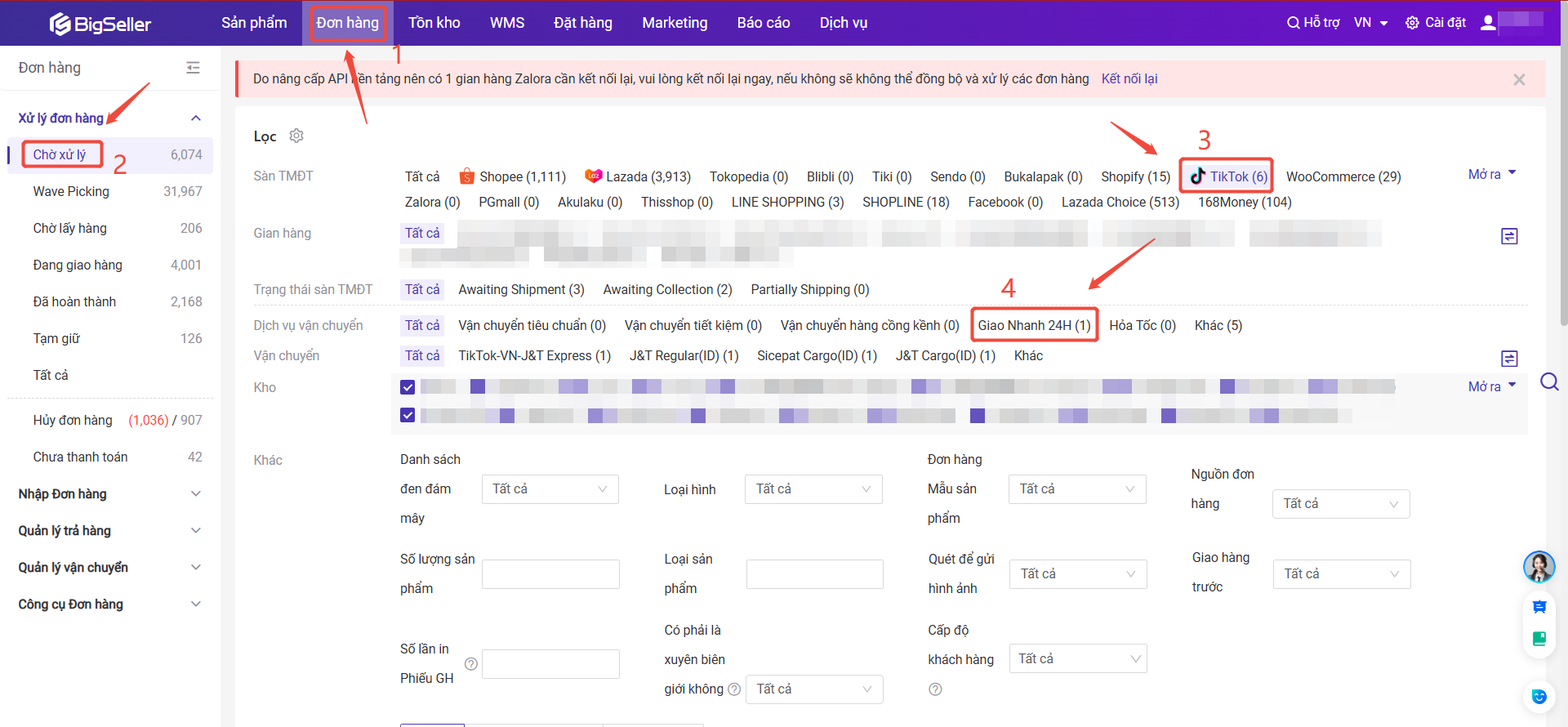The width and height of the screenshot is (1568, 727).
Task: Open the customer support avatar icon
Action: (x=1539, y=566)
